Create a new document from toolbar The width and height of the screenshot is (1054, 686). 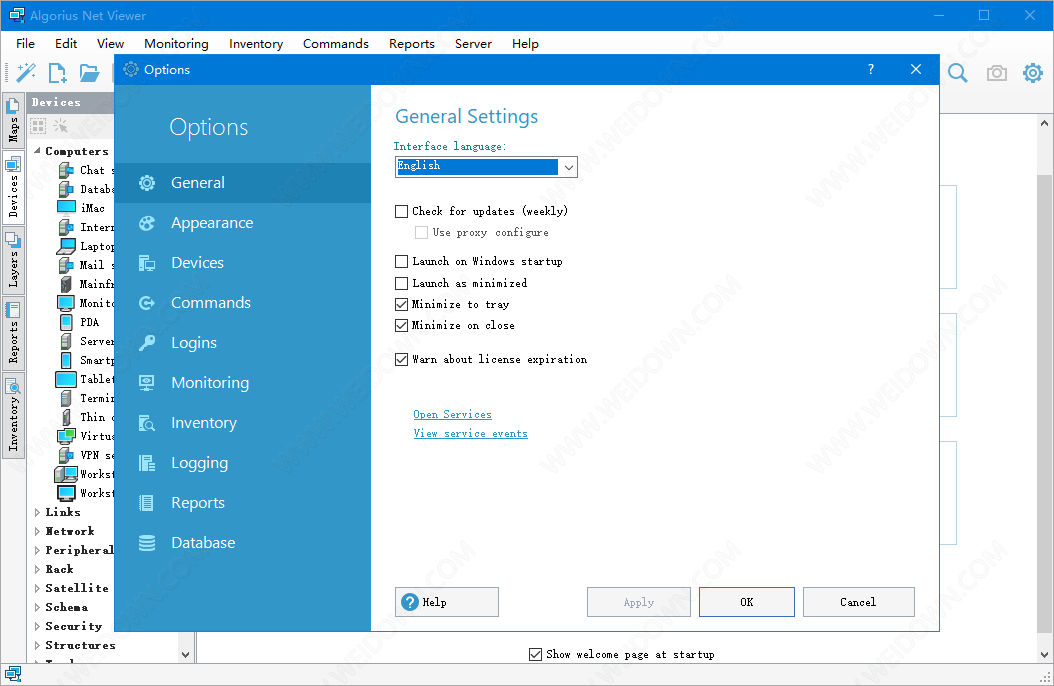58,72
